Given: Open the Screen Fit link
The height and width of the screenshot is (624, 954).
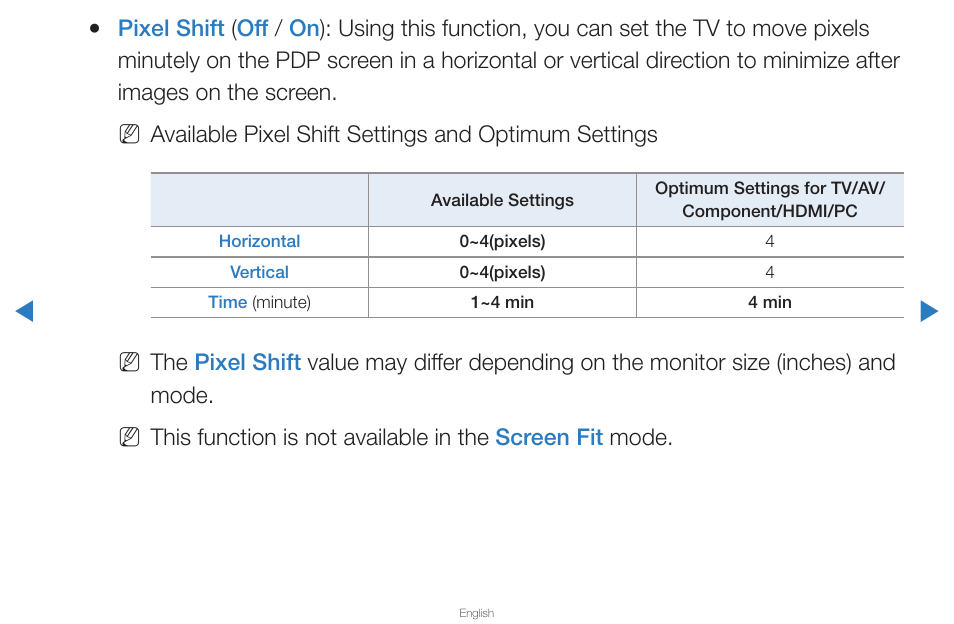Looking at the screenshot, I should tap(549, 437).
